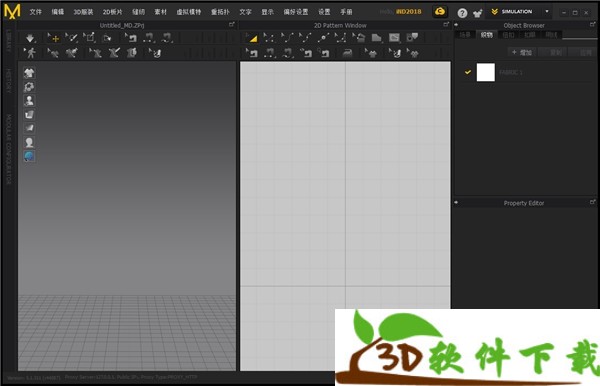600x386 pixels.
Task: Open the HISTORY side panel tab
Action: [8, 81]
